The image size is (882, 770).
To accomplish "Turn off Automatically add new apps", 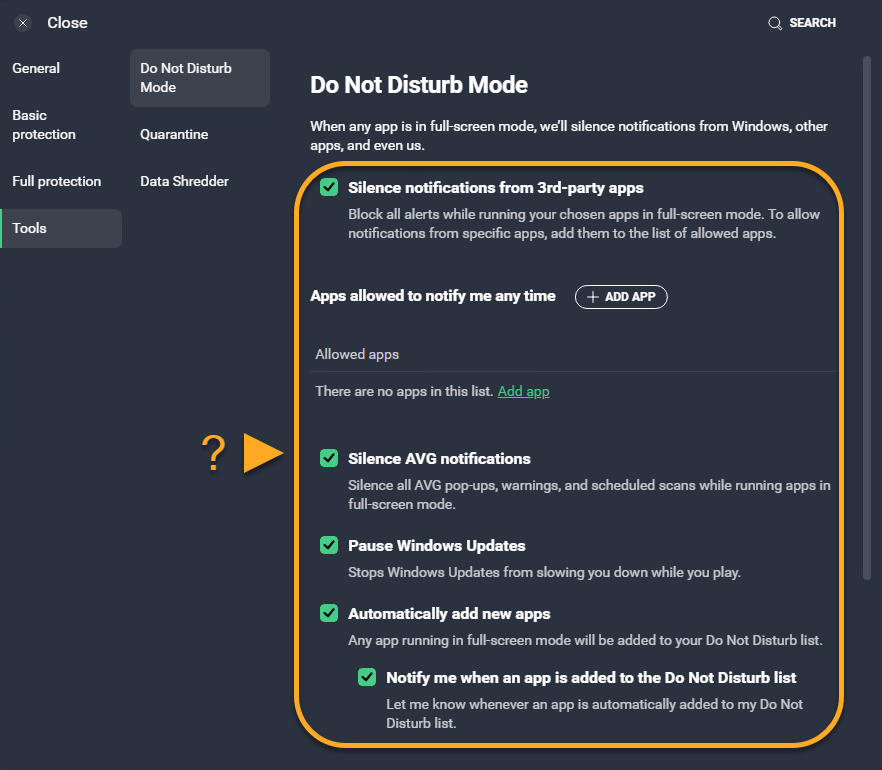I will 329,613.
